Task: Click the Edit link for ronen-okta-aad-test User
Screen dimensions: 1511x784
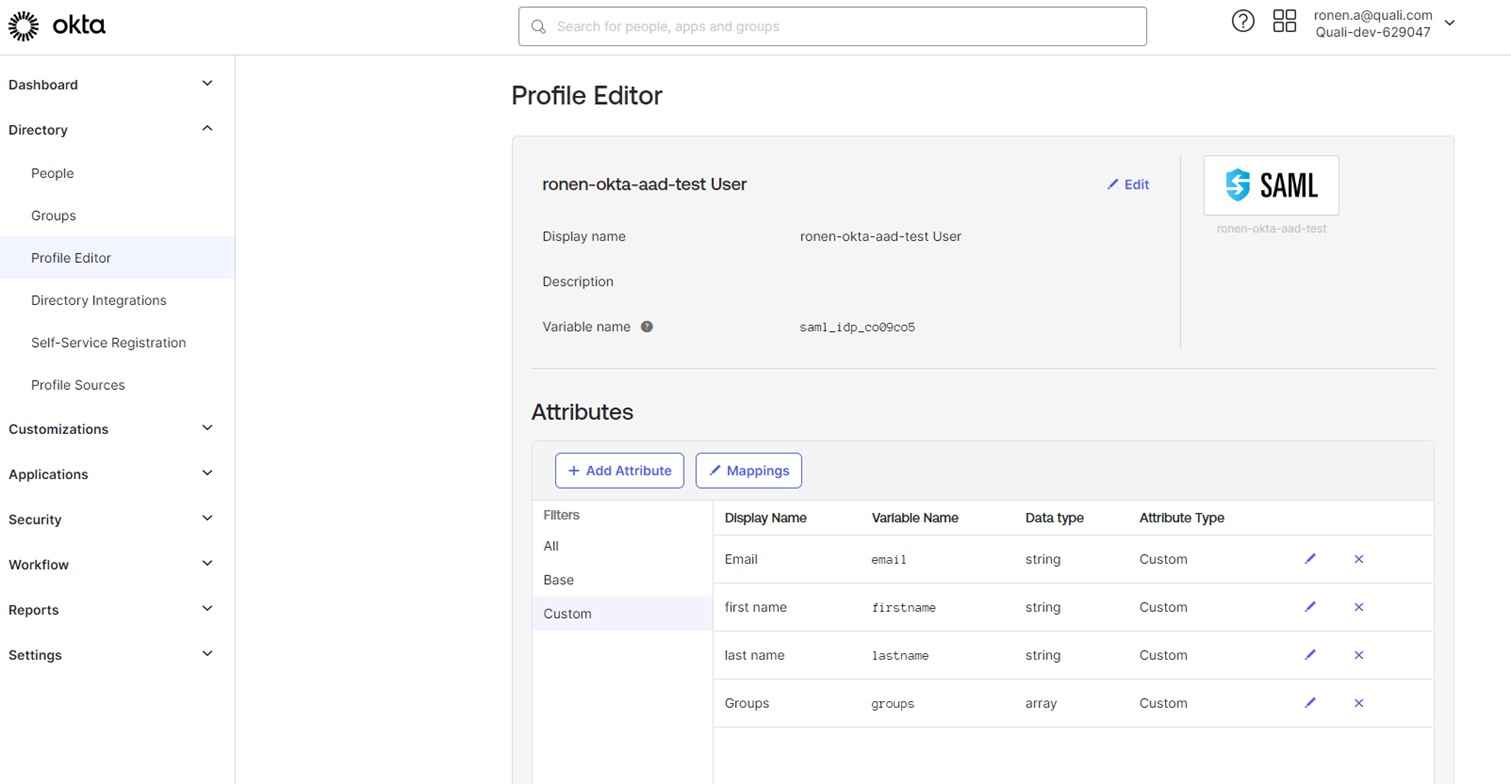Action: [x=1127, y=185]
